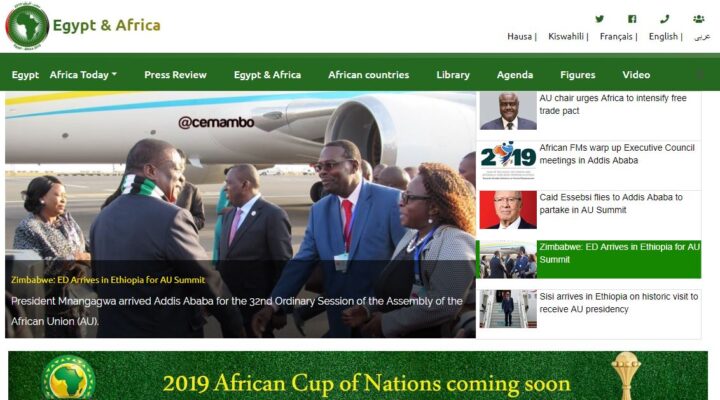Open the Facebook icon link

(x=632, y=19)
